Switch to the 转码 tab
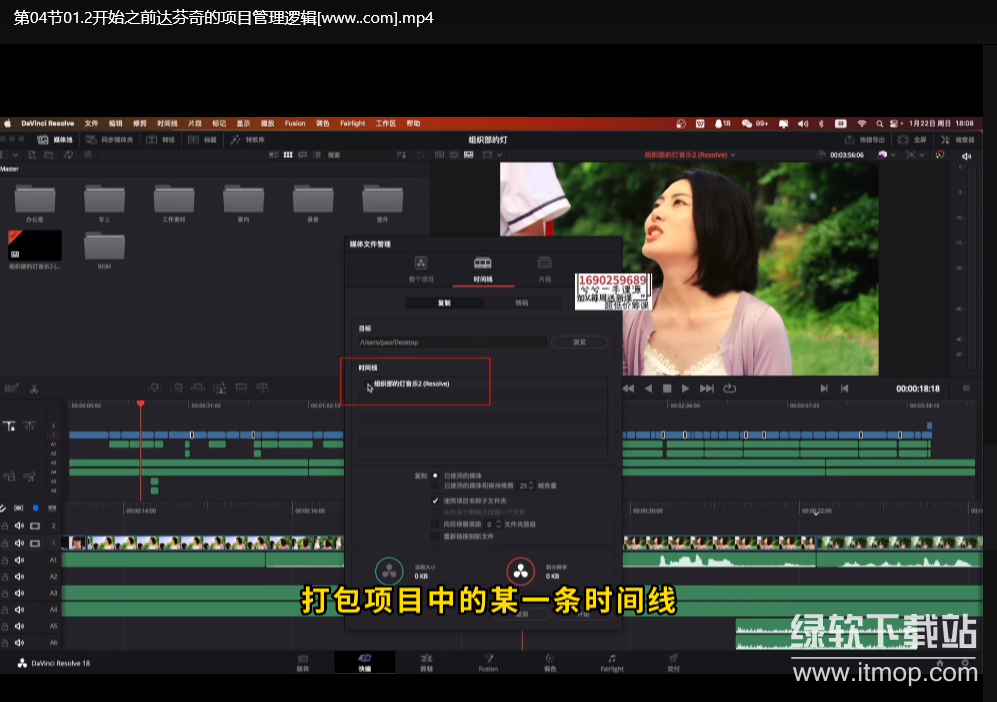The height and width of the screenshot is (702, 997). [x=521, y=302]
